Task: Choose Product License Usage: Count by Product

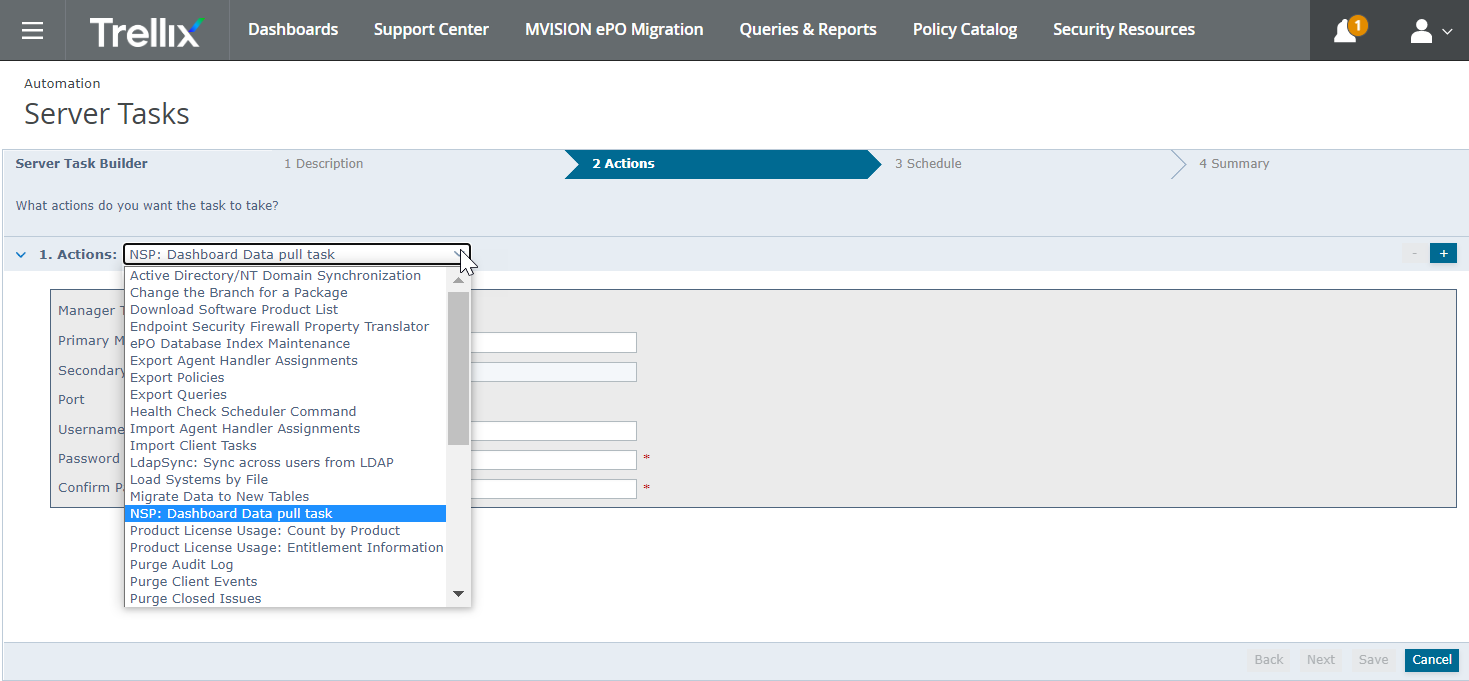Action: 286,531
